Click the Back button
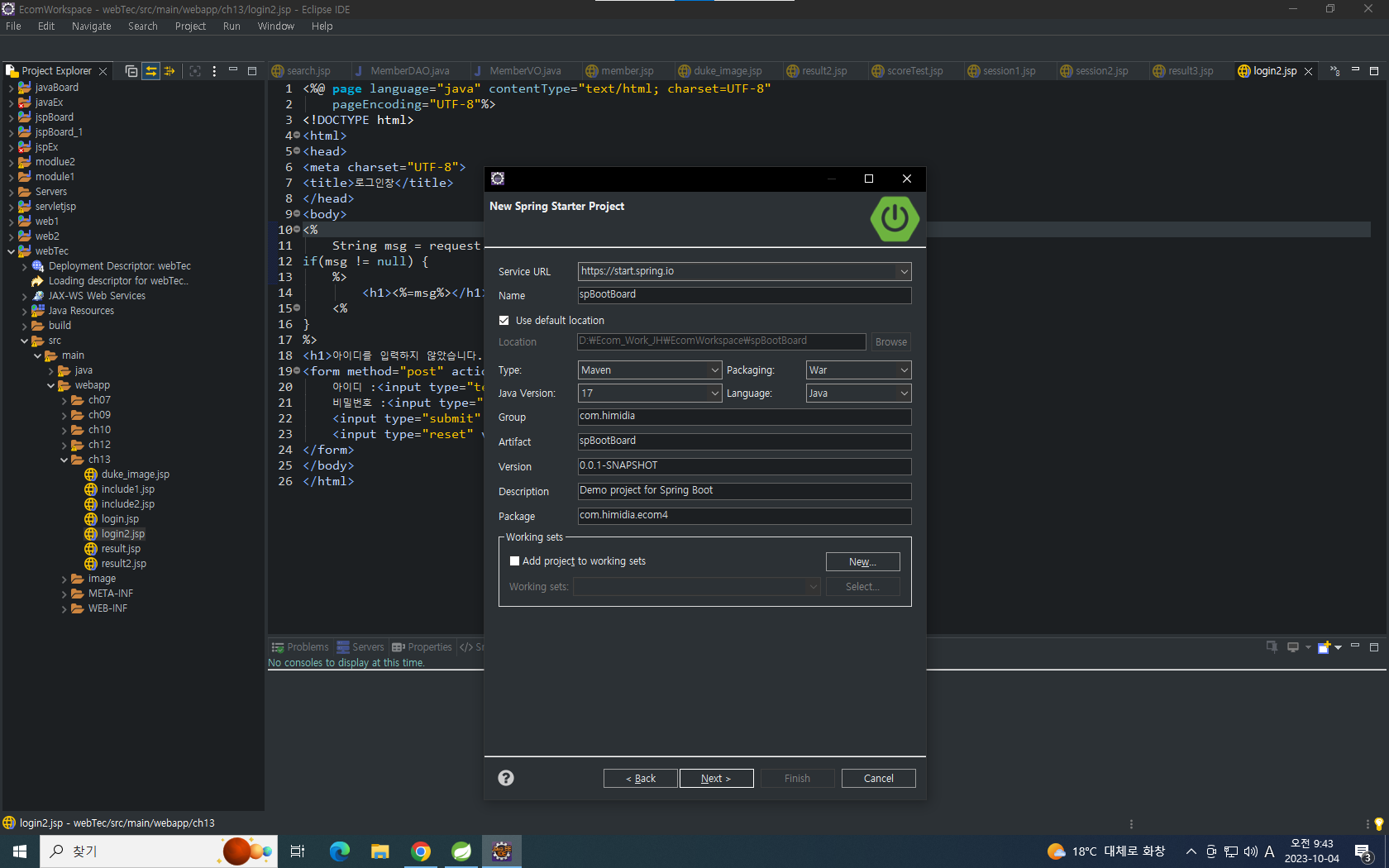This screenshot has width=1389, height=868. click(640, 779)
